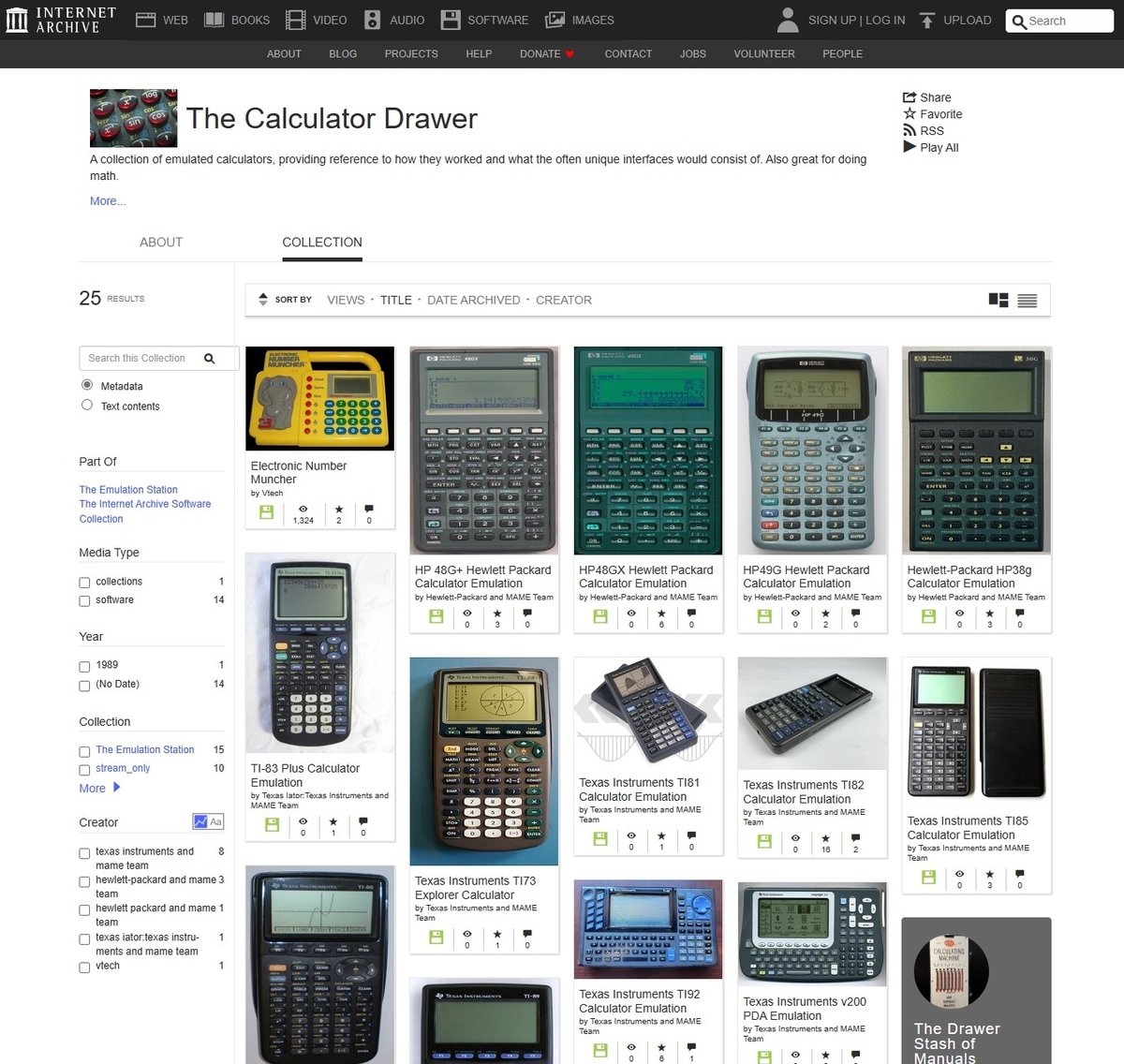Open the PROJECTS page from the menu
This screenshot has width=1124, height=1064.
click(411, 53)
